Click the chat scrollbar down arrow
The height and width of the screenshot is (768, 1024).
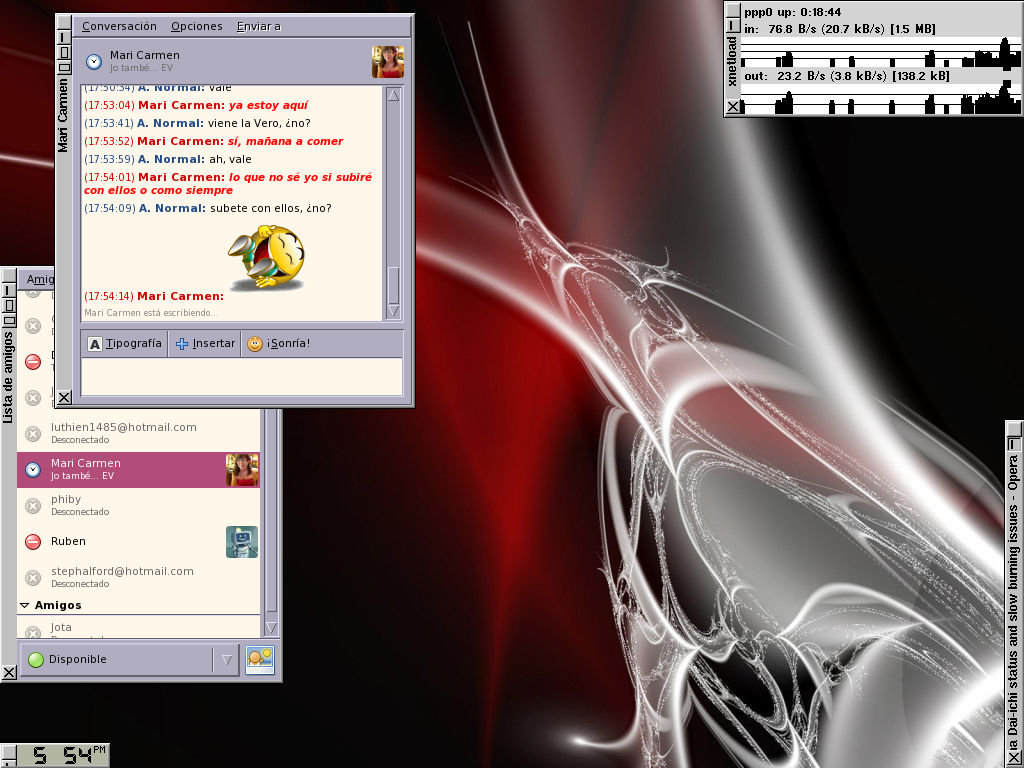click(x=393, y=312)
